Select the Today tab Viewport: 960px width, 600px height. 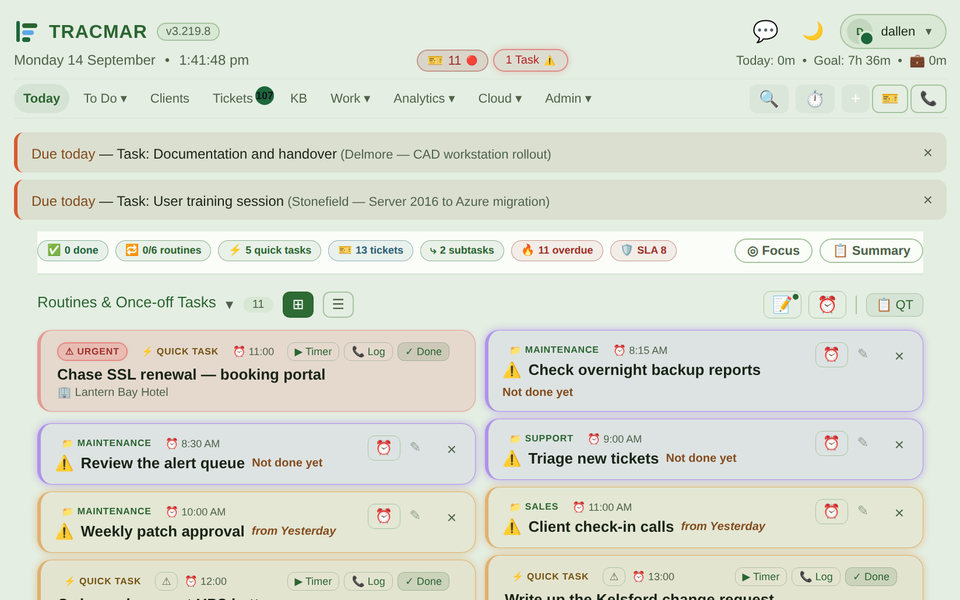[x=42, y=99]
